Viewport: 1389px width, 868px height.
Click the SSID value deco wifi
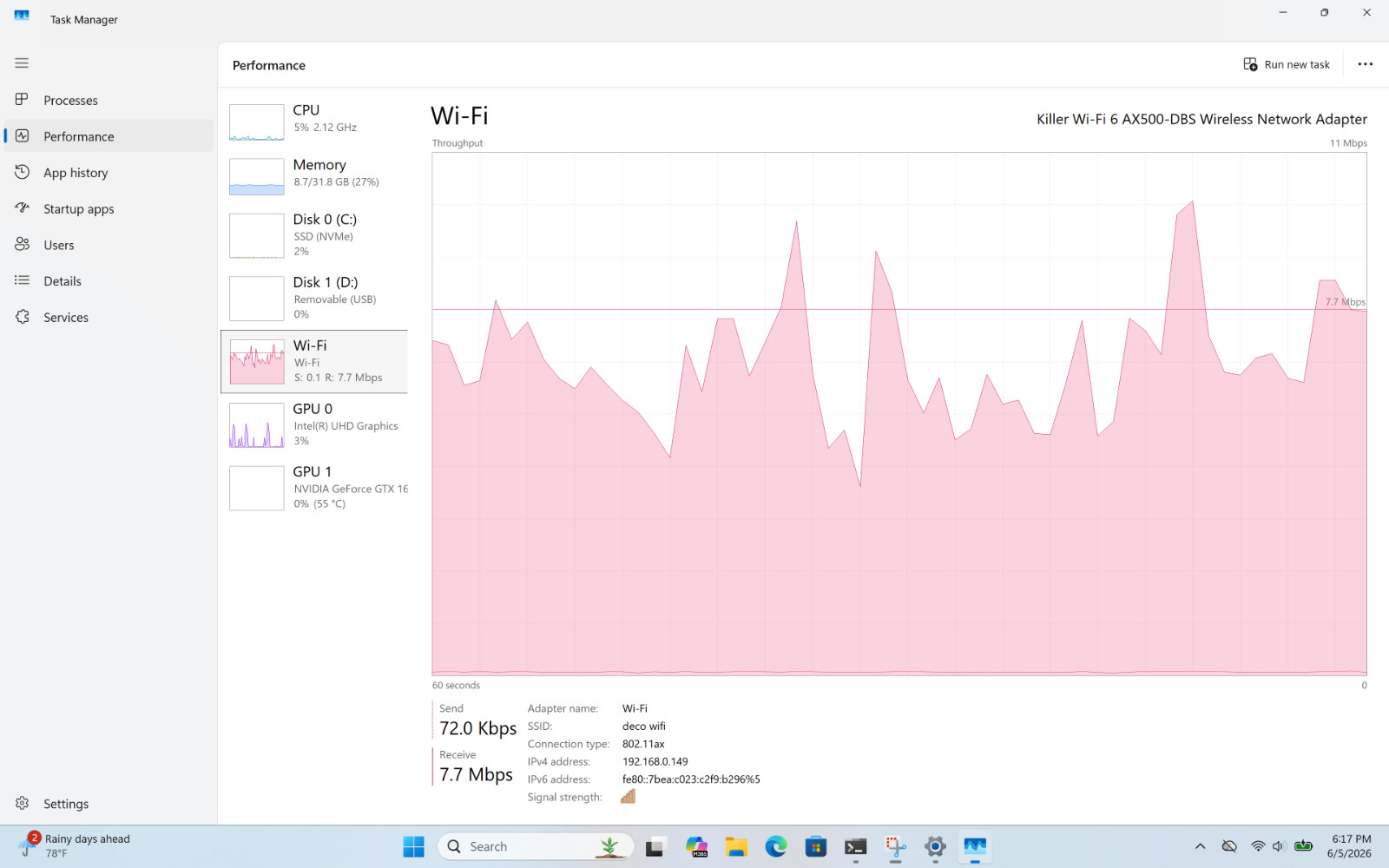click(644, 727)
